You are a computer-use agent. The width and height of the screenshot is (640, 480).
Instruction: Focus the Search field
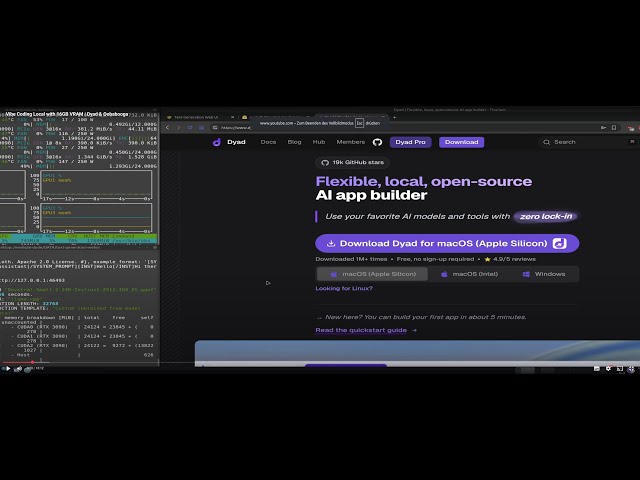[588, 142]
